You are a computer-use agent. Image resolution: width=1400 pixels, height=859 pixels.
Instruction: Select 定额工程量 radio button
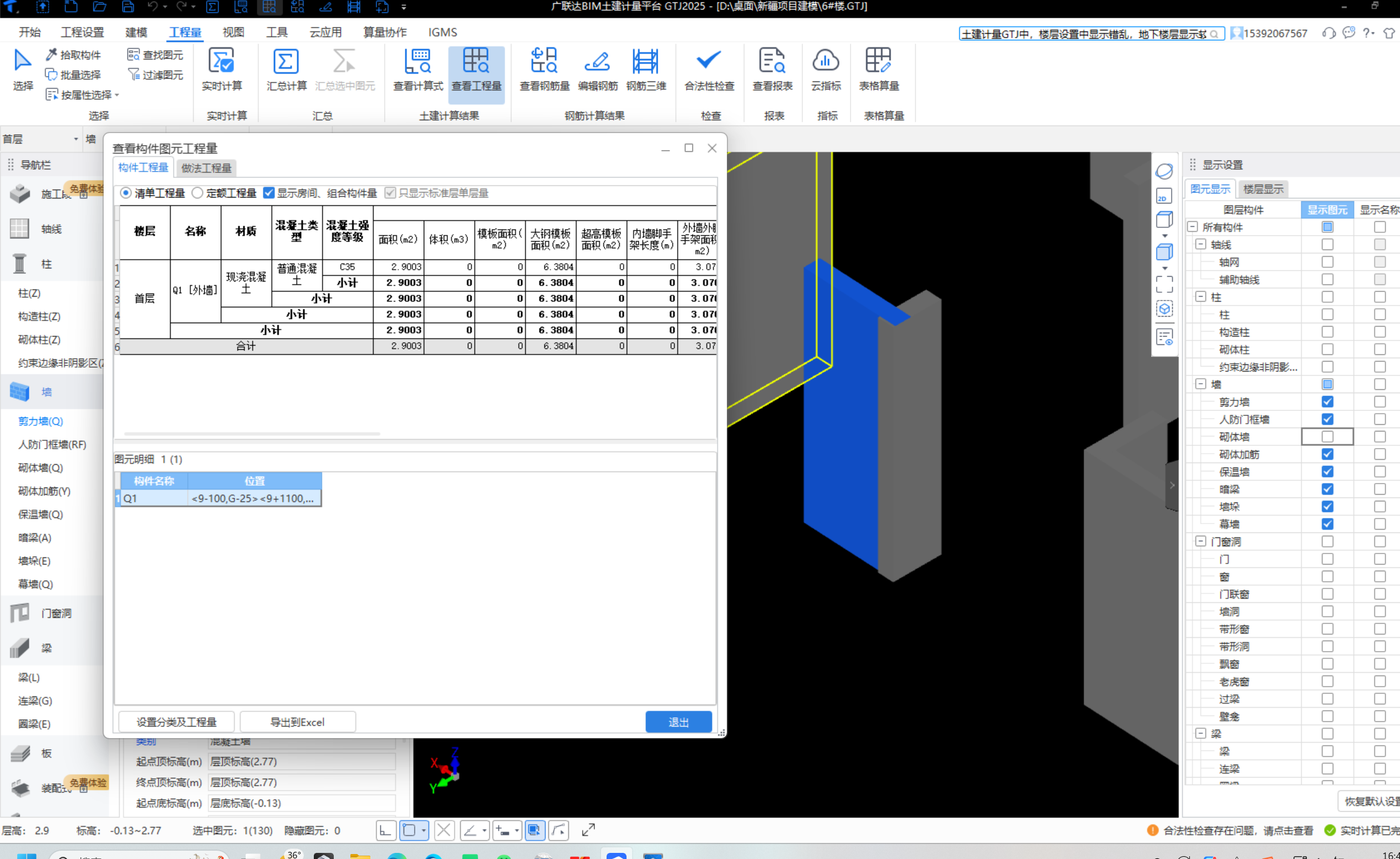point(197,192)
